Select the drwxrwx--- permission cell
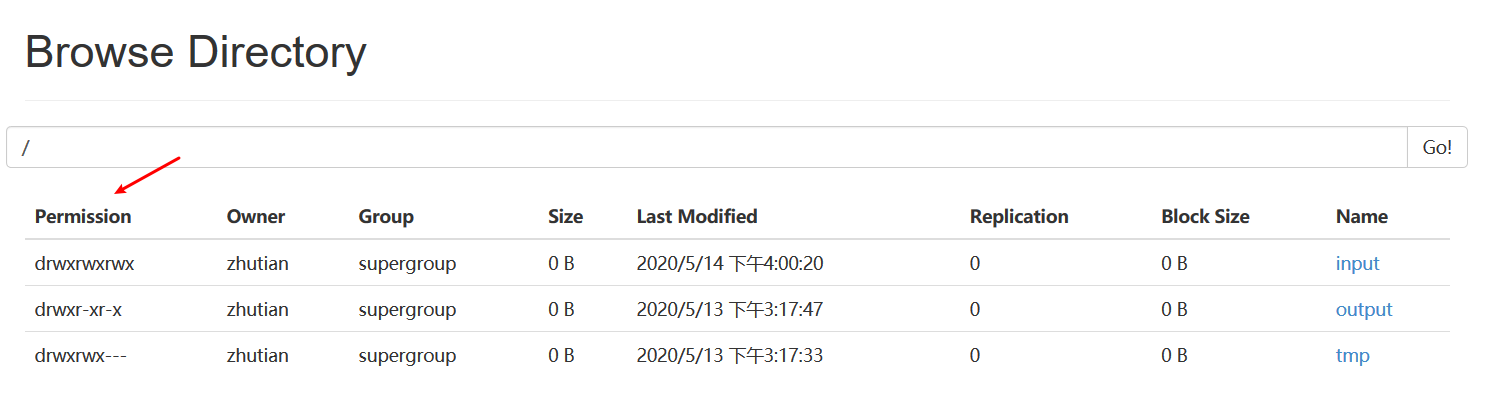The height and width of the screenshot is (394, 1495). pyautogui.click(x=80, y=356)
